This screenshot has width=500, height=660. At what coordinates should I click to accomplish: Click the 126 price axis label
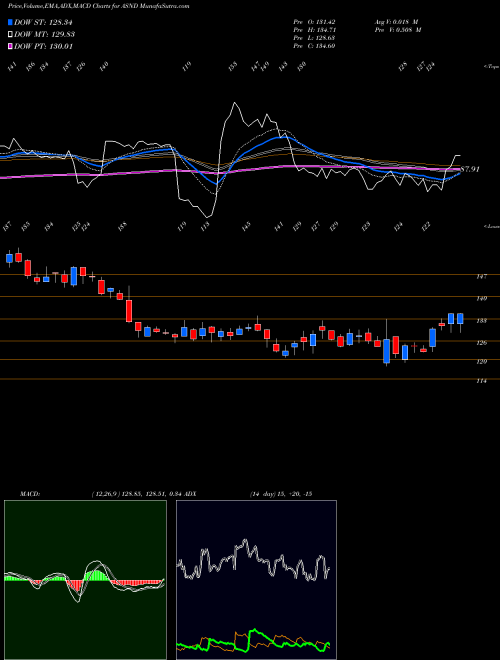[x=482, y=343]
